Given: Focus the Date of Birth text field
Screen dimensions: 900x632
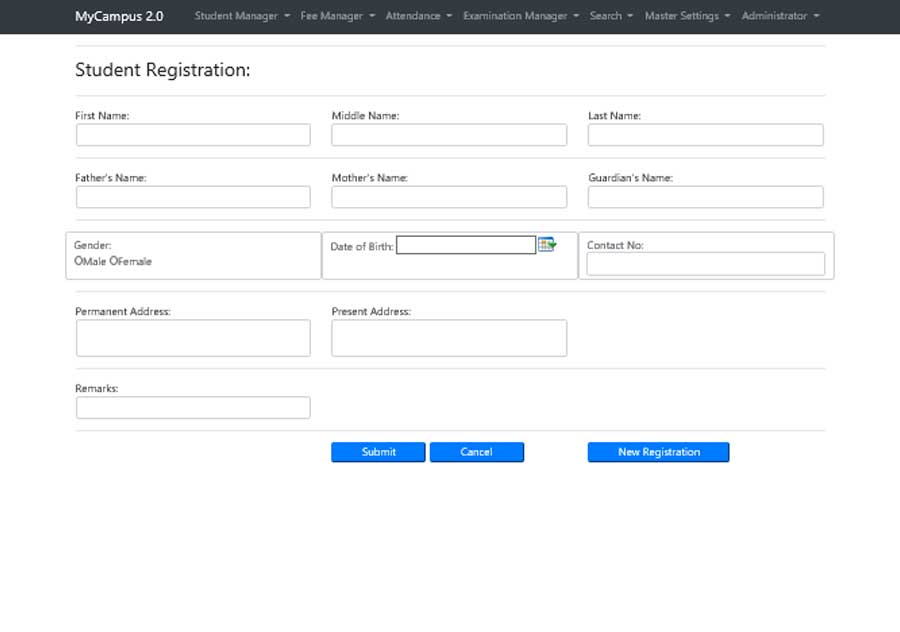Looking at the screenshot, I should (465, 245).
